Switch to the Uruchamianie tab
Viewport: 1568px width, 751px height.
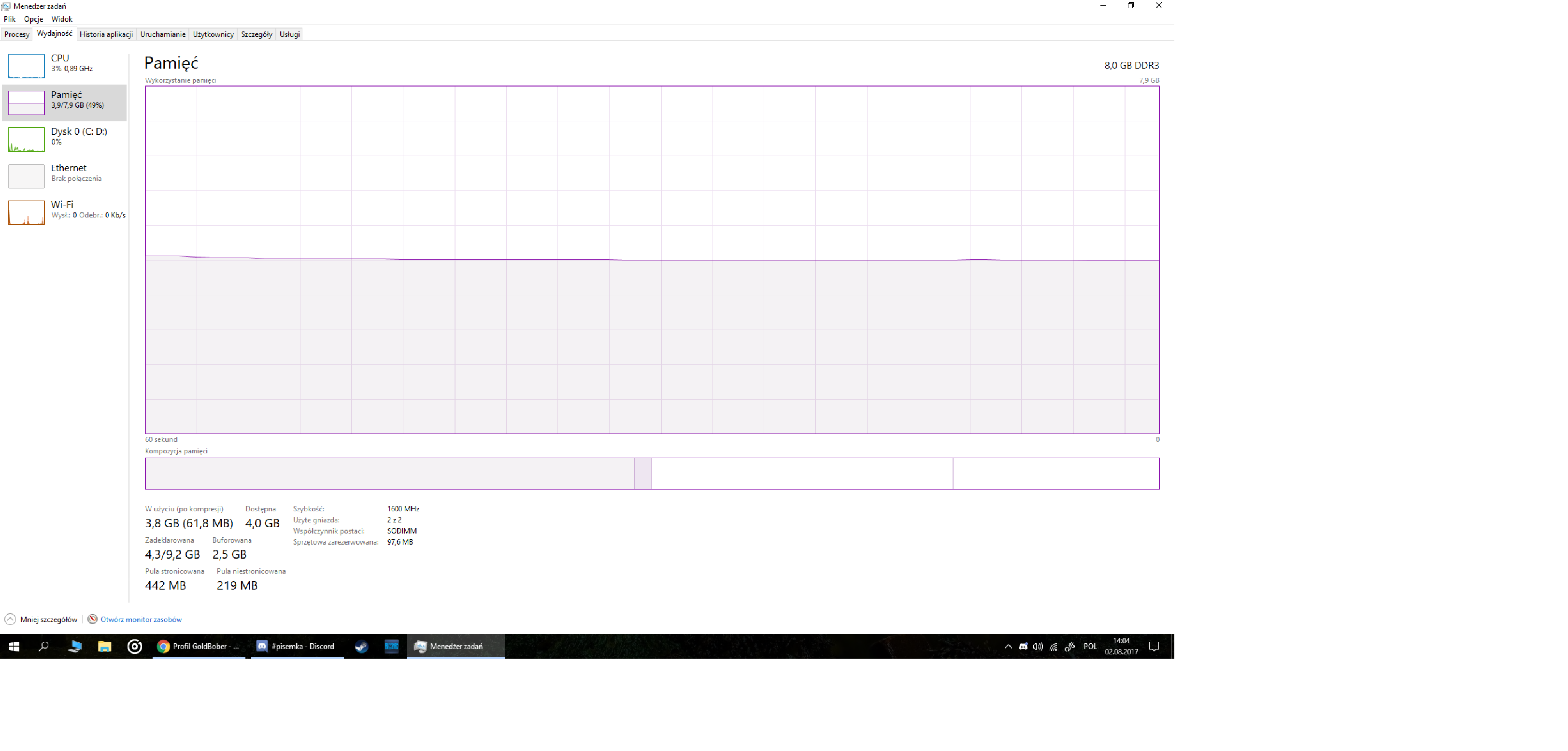pyautogui.click(x=162, y=34)
